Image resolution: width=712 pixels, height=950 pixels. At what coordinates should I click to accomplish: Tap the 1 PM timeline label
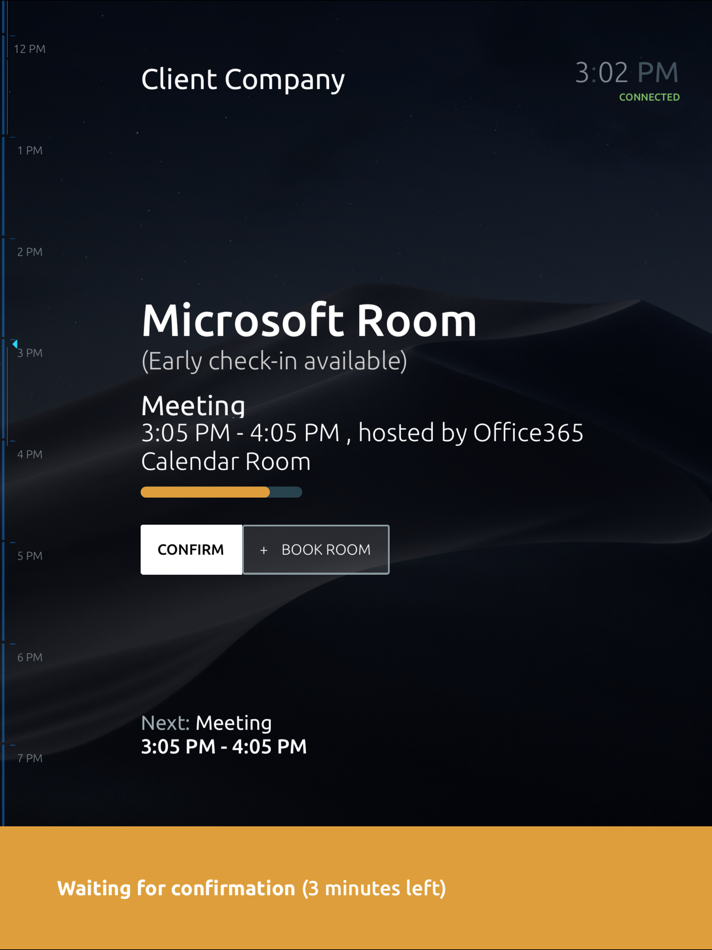[x=30, y=150]
